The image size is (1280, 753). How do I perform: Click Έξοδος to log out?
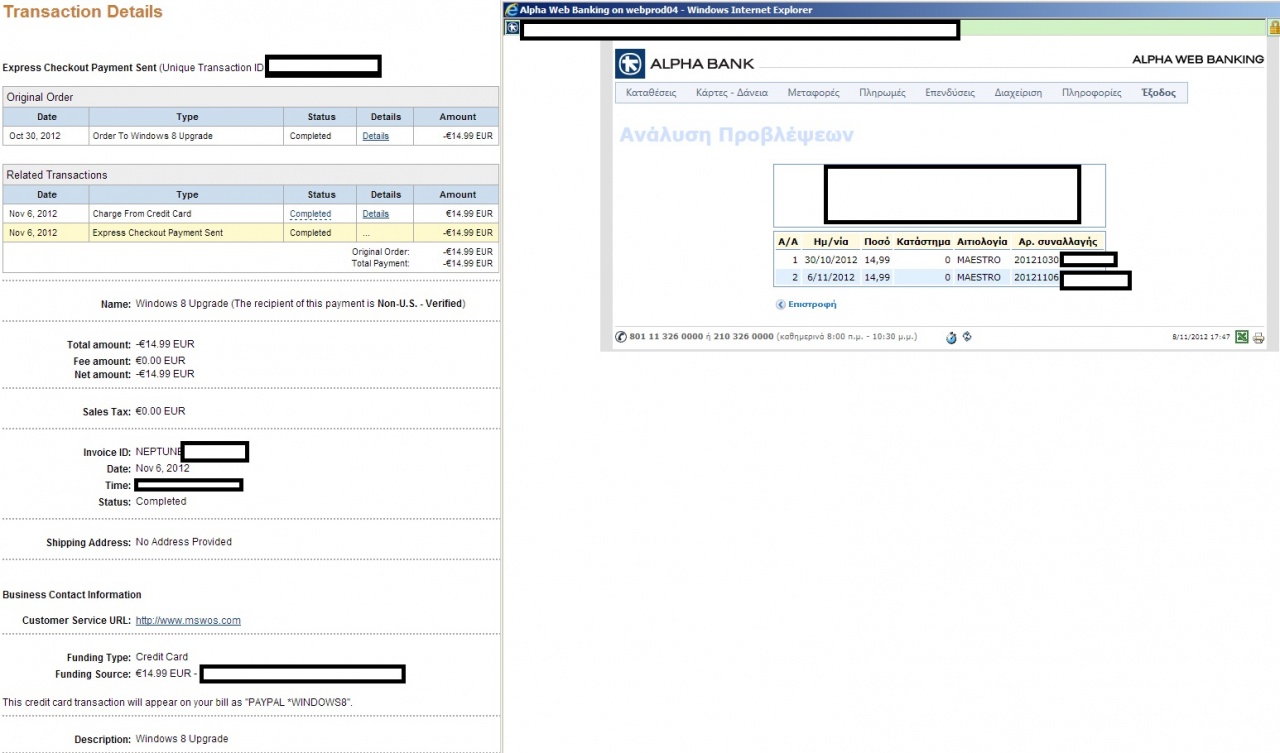(1158, 93)
